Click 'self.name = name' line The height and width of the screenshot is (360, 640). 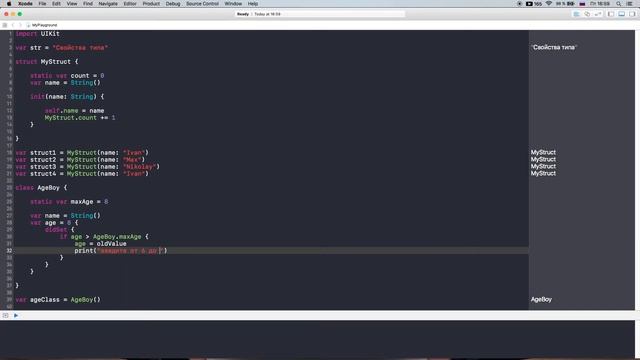coord(74,111)
